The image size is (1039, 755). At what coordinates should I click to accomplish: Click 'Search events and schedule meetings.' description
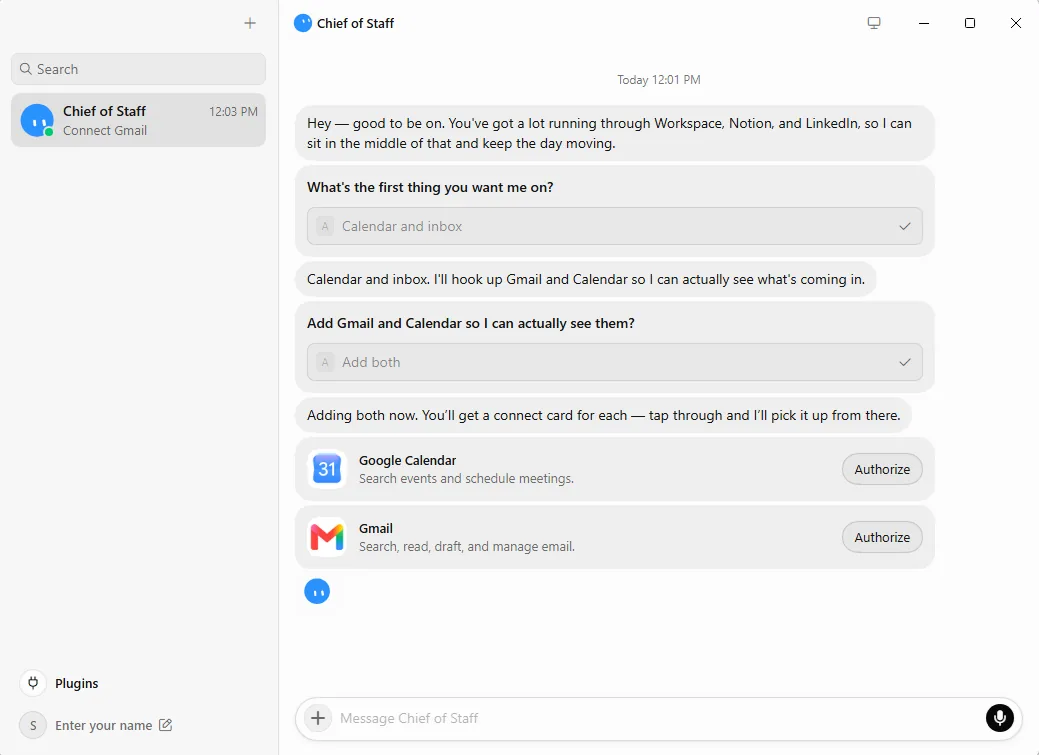coord(466,479)
